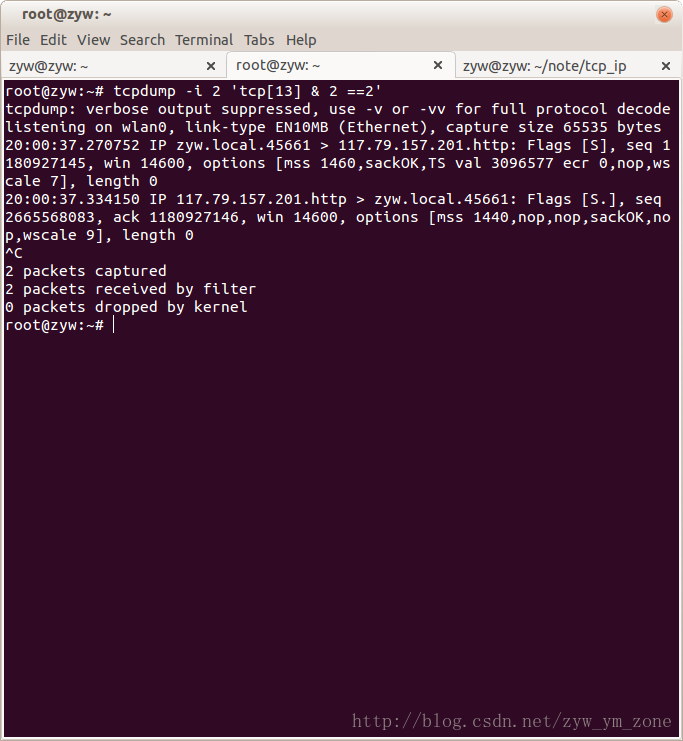Screen dimensions: 683x741
Task: Close the ~/note/tcp_ip tab
Action: click(666, 66)
